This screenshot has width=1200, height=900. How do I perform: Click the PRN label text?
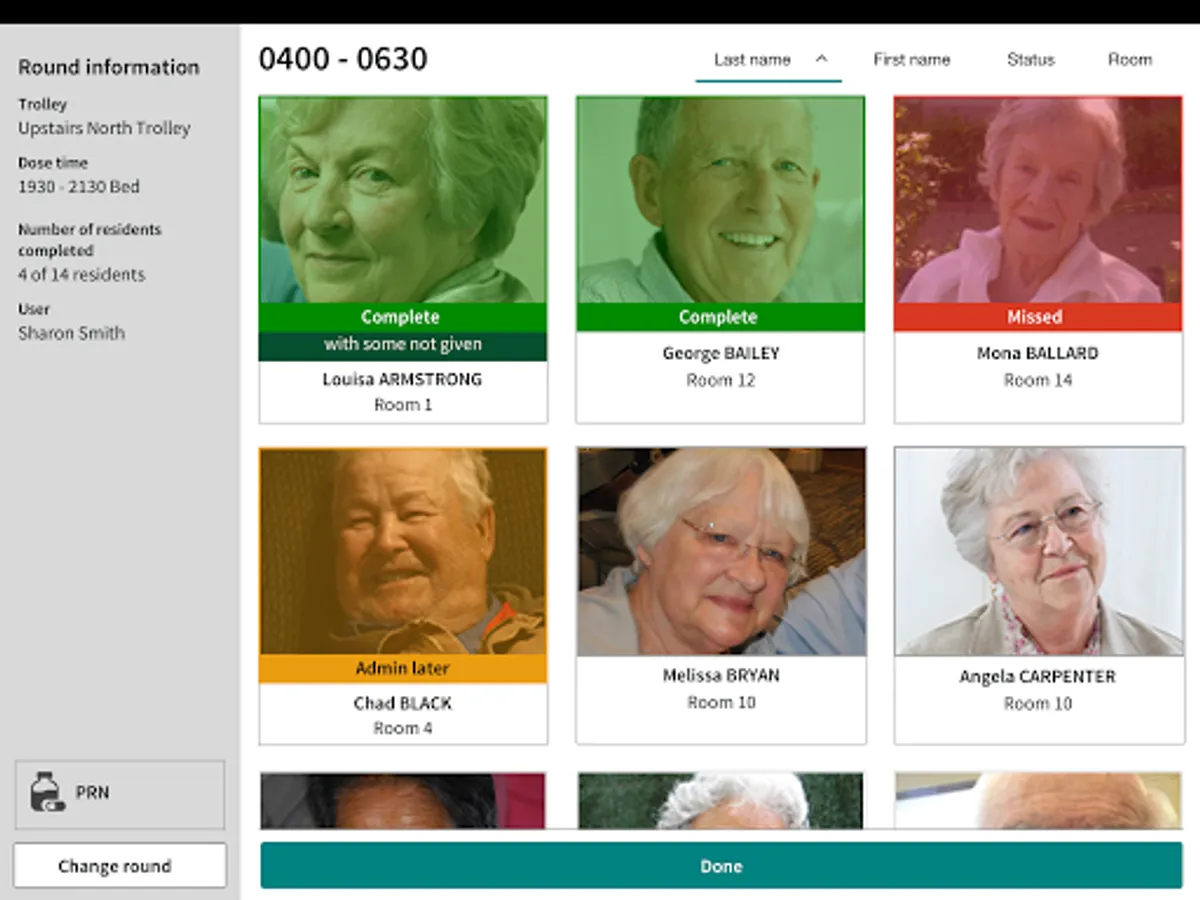[x=93, y=793]
